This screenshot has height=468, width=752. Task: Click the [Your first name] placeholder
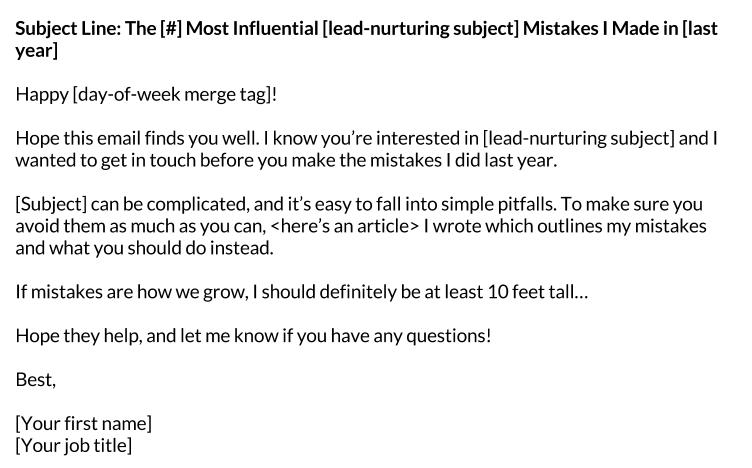pos(83,424)
